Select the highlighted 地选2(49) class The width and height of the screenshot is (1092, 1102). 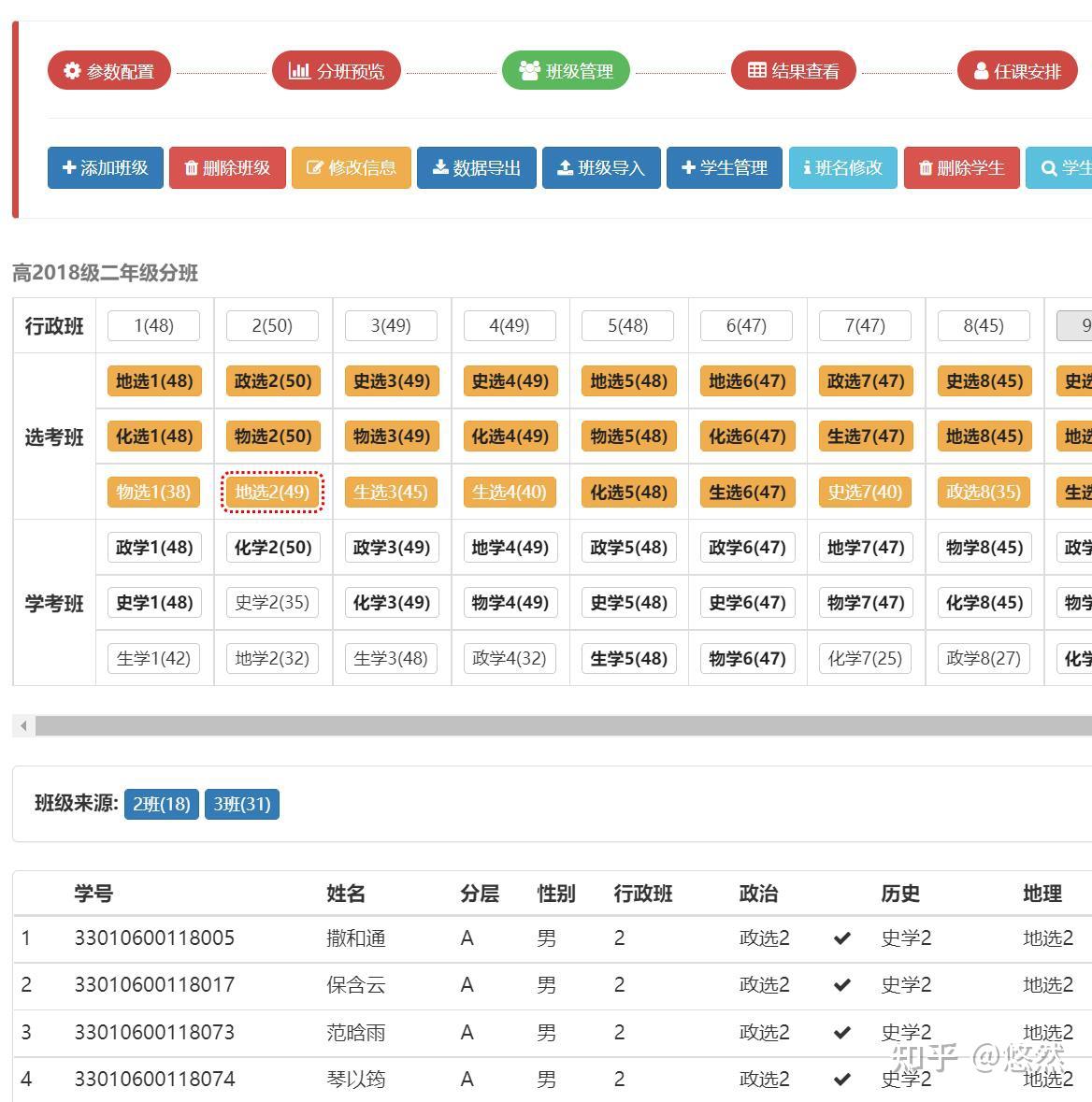point(272,493)
